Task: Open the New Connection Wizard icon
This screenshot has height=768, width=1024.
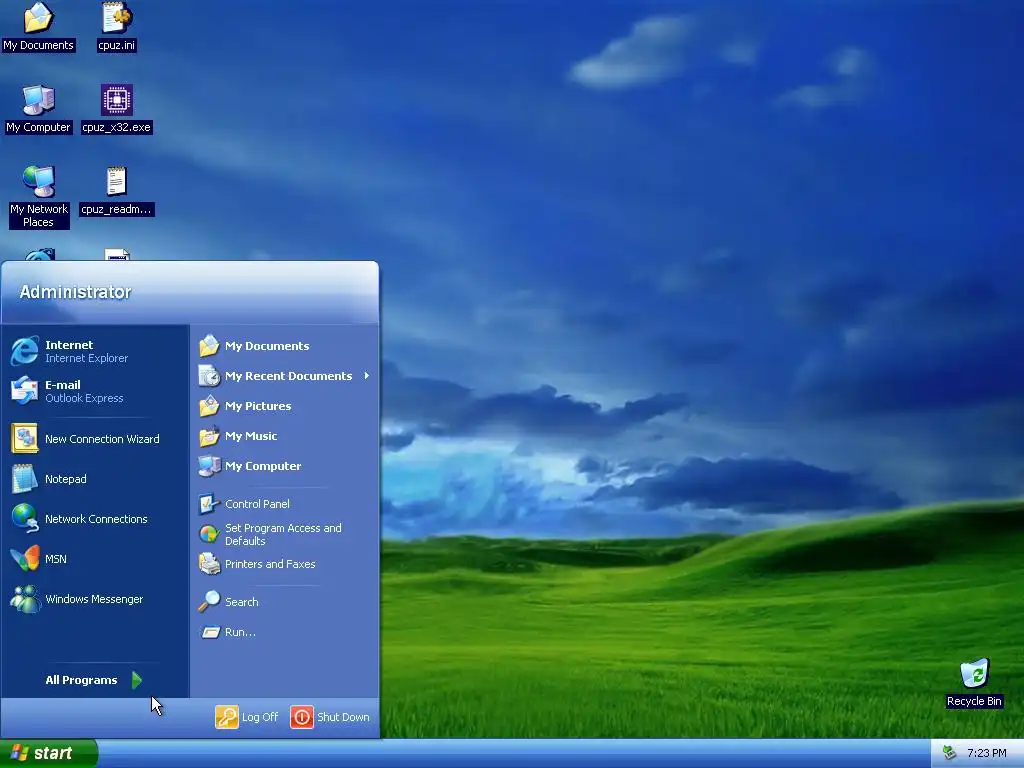Action: 25,439
